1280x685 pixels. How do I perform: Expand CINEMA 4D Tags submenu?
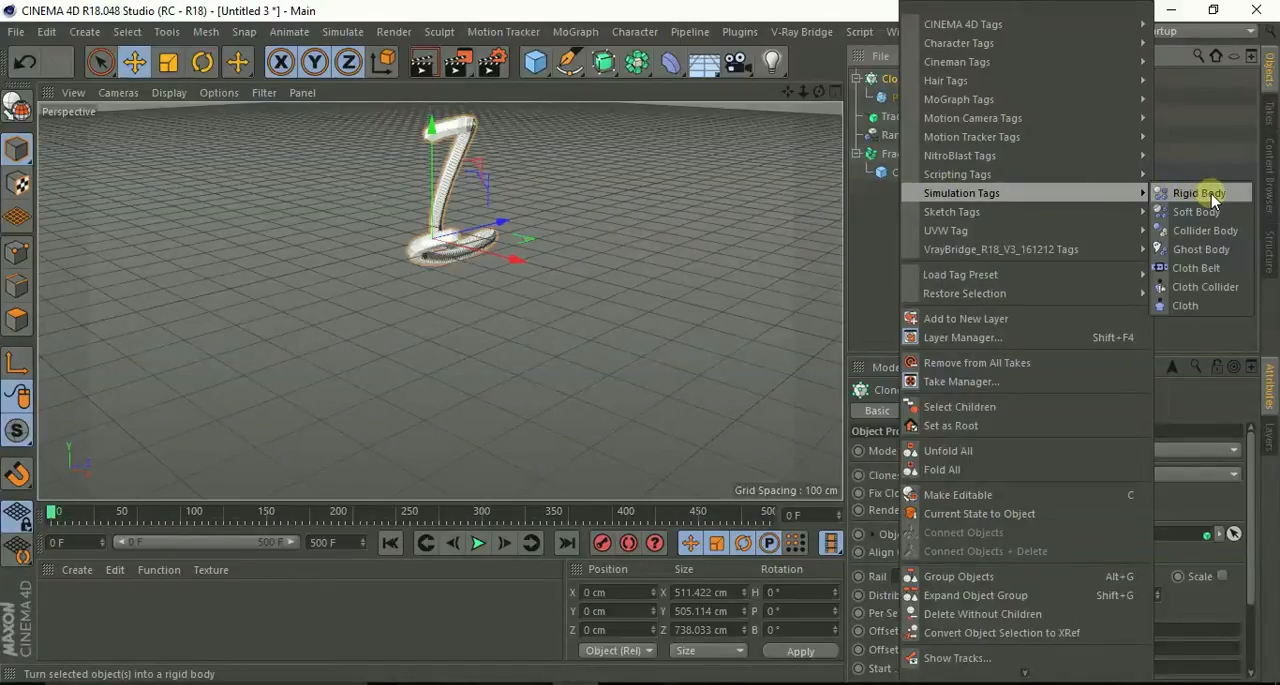(1028, 24)
